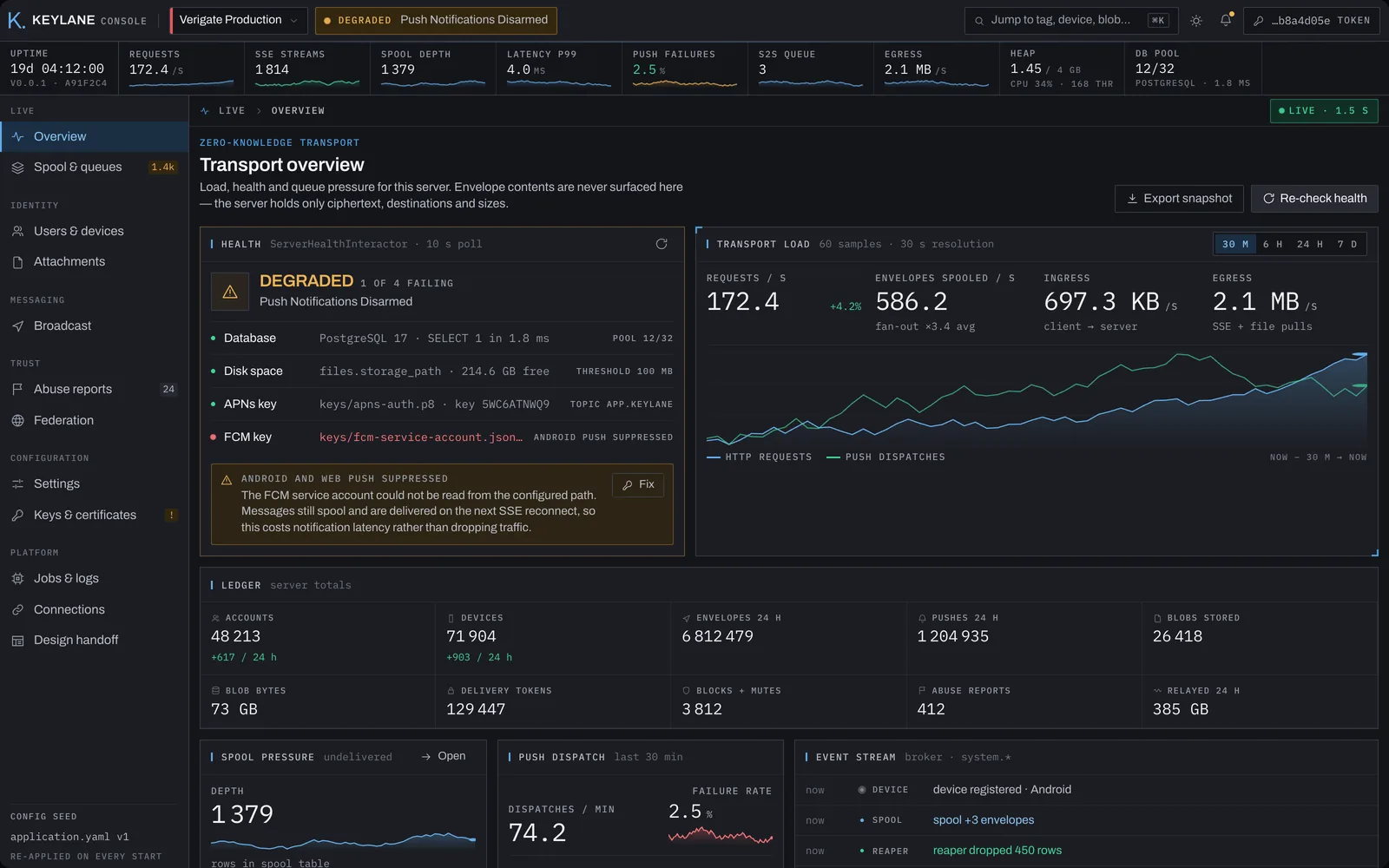Click the Keys & certificates warning badge

[x=171, y=515]
